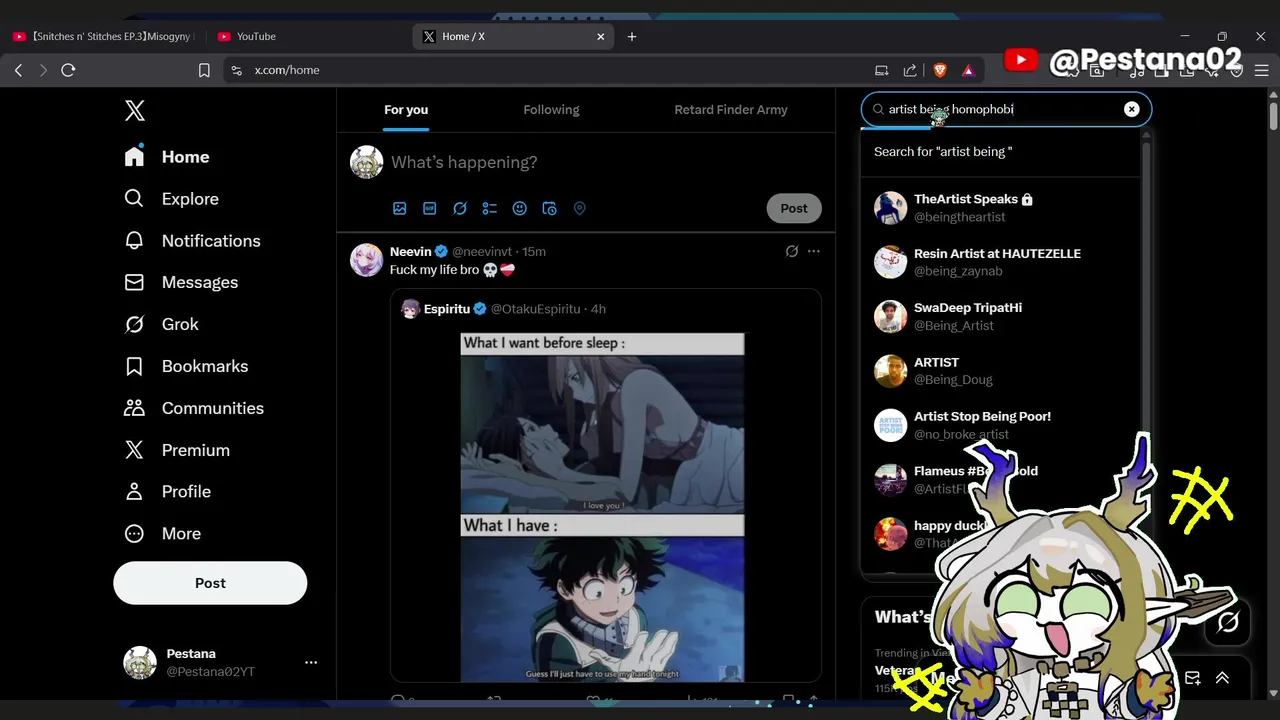Share the page using the share icon
The image size is (1280, 720).
pos(910,70)
